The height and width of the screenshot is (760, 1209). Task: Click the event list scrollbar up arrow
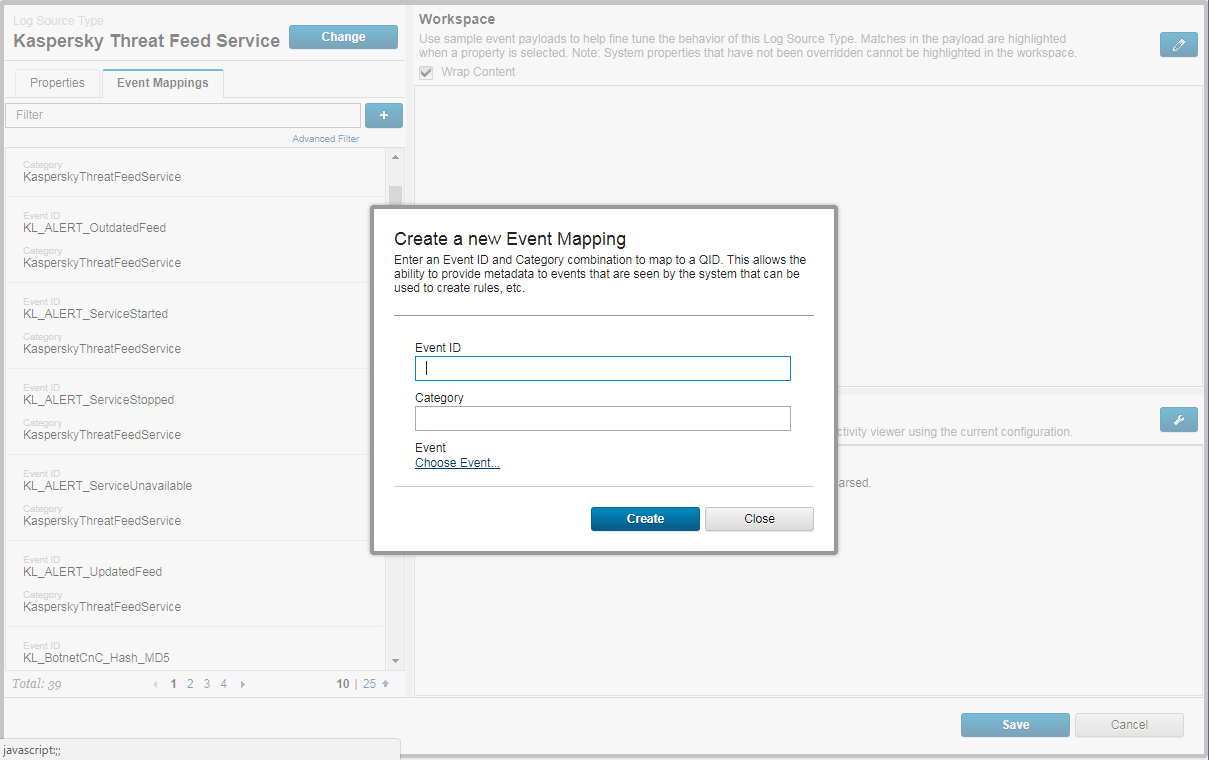point(395,157)
